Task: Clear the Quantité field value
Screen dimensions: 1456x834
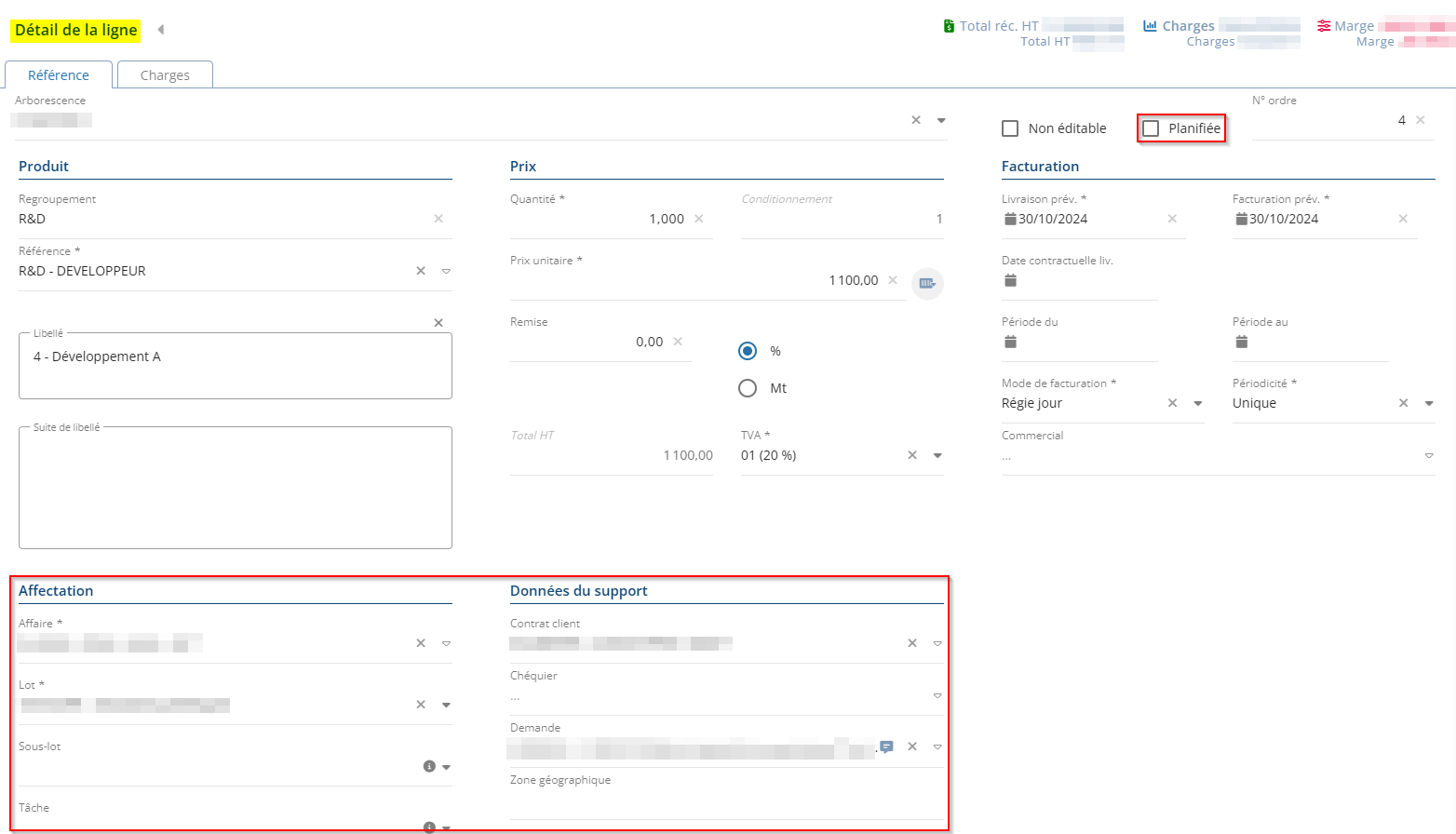Action: coord(699,219)
